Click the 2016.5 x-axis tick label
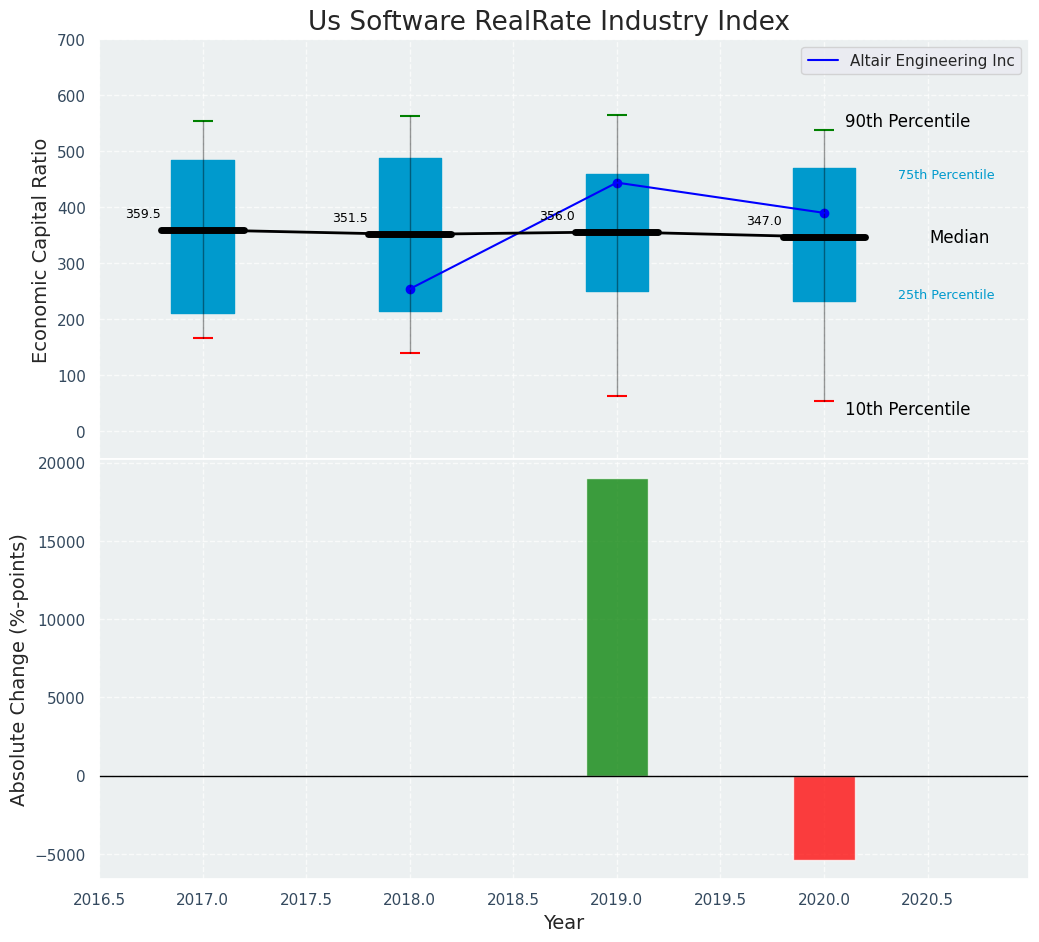Screen dimensions: 1039x942 tap(99, 900)
